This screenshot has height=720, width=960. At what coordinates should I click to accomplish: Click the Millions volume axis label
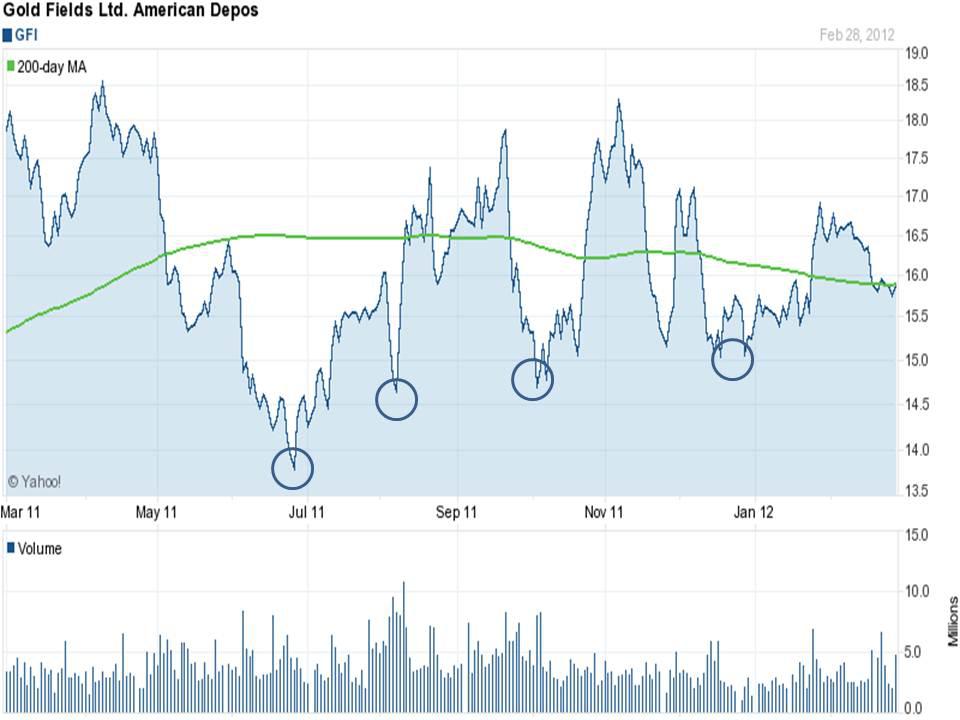click(953, 621)
